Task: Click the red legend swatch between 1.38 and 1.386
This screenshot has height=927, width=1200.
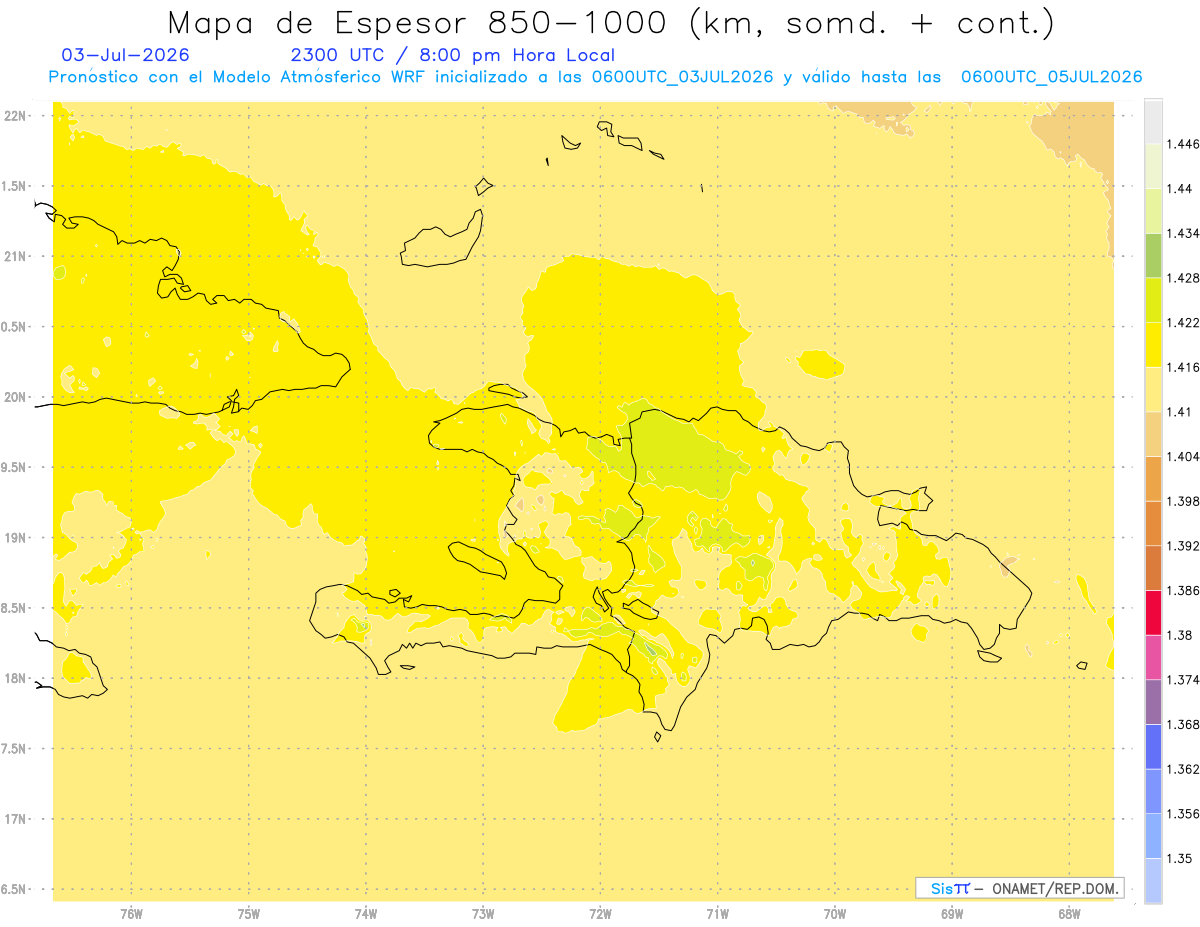Action: coord(1153,613)
